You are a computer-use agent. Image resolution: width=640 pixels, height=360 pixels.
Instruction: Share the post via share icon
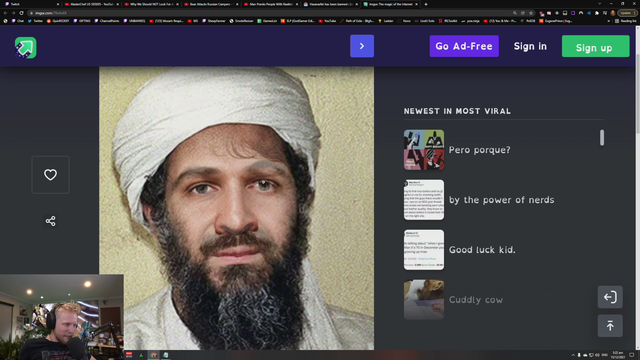pyautogui.click(x=50, y=221)
